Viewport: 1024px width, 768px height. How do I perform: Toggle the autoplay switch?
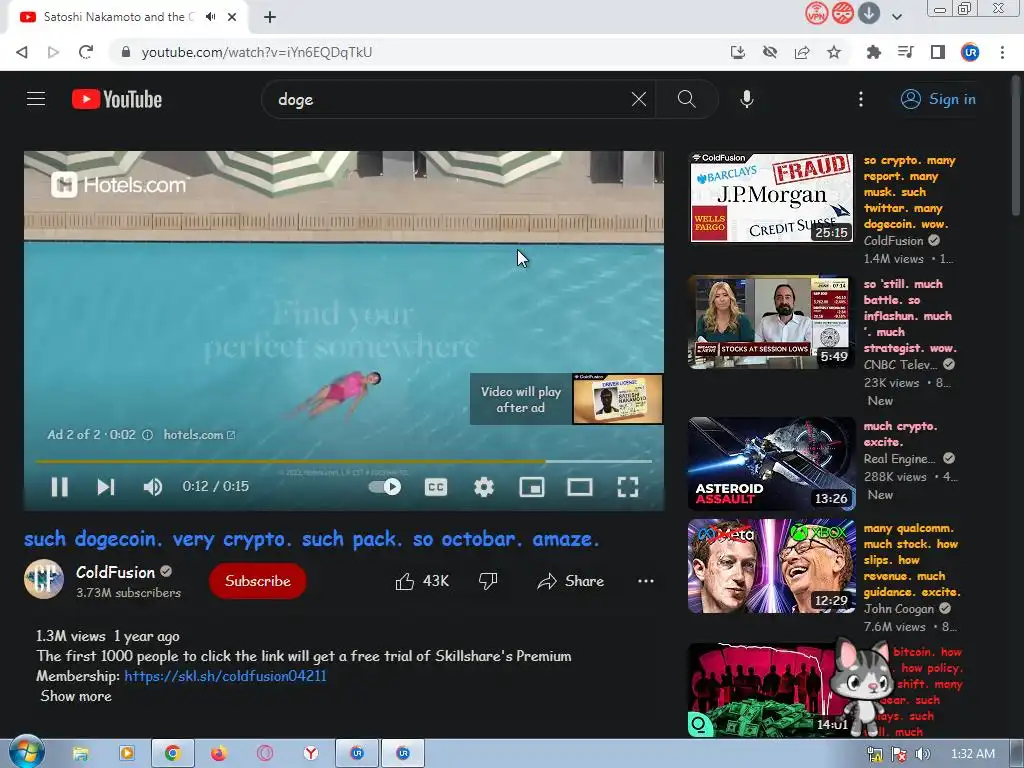pyautogui.click(x=385, y=487)
